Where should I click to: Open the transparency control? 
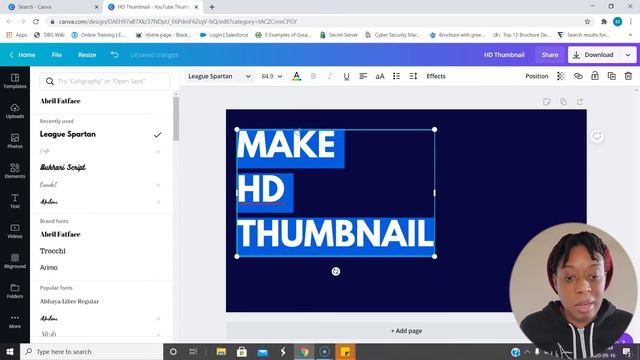(561, 76)
